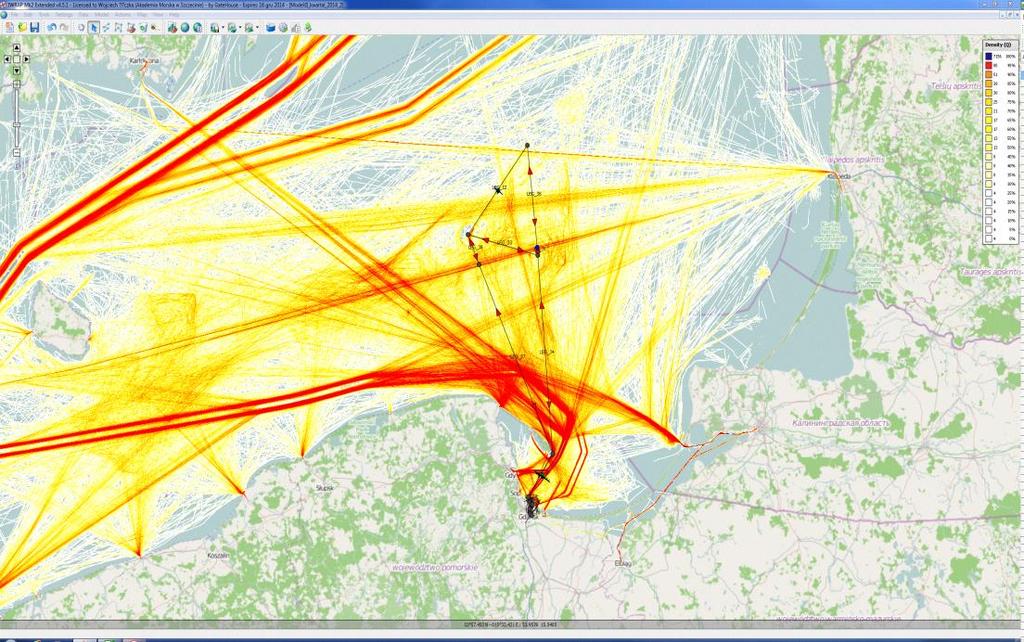Click the Redo arrow icon

[x=64, y=27]
